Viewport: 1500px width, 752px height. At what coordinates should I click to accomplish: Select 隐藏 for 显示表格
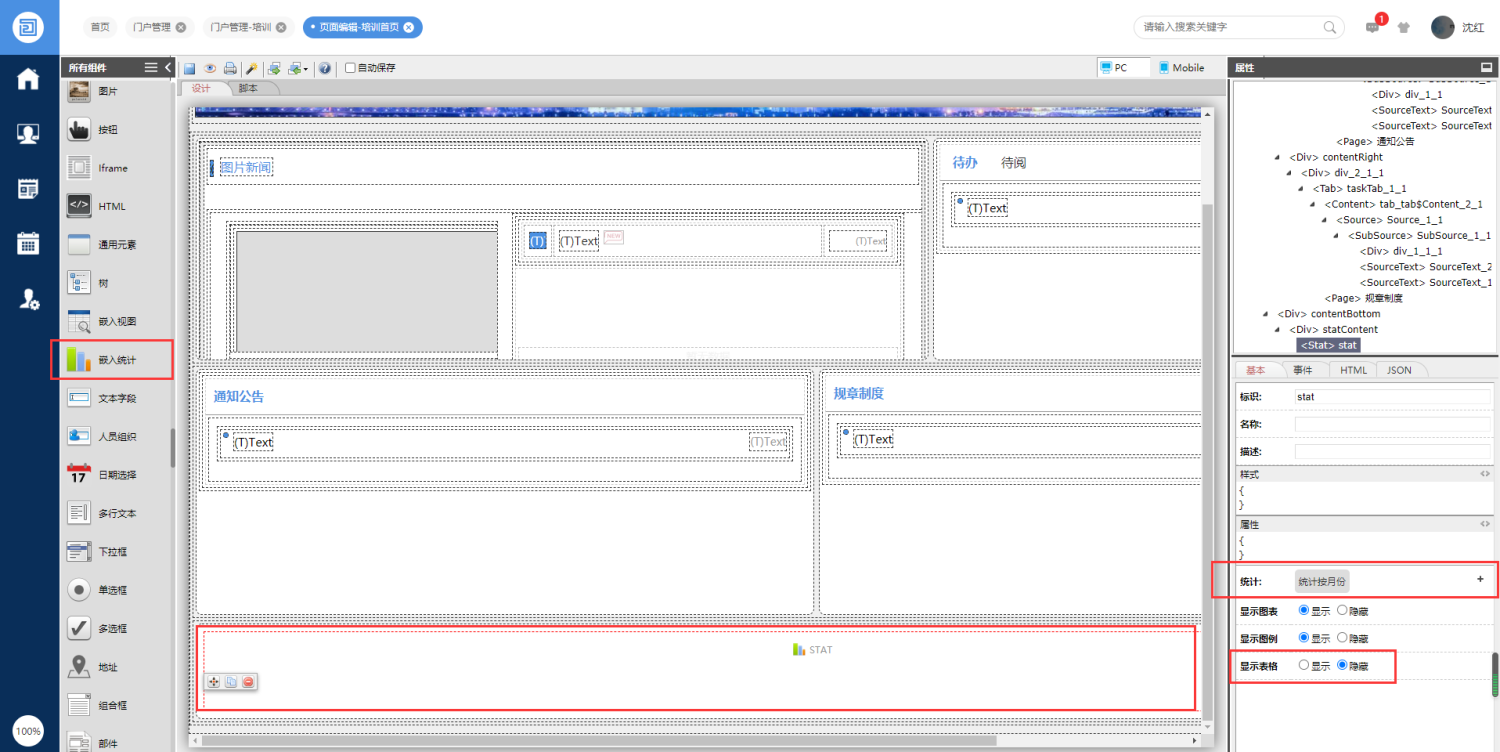click(1342, 664)
